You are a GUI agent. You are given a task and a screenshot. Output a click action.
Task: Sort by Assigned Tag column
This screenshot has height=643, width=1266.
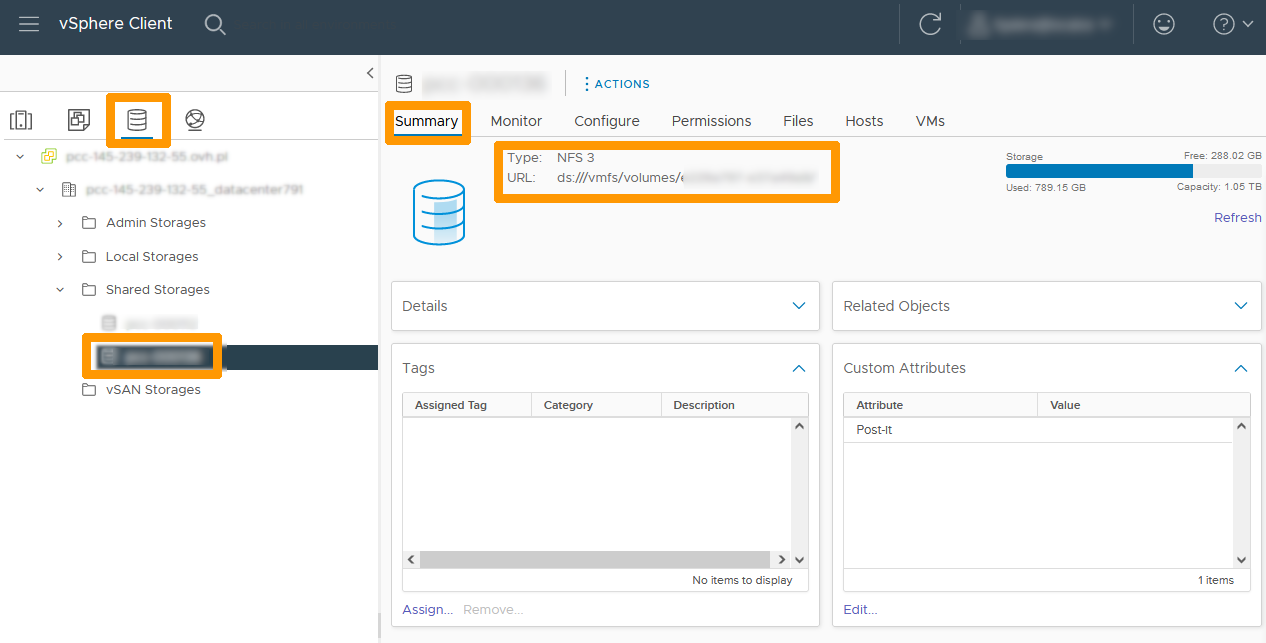467,405
